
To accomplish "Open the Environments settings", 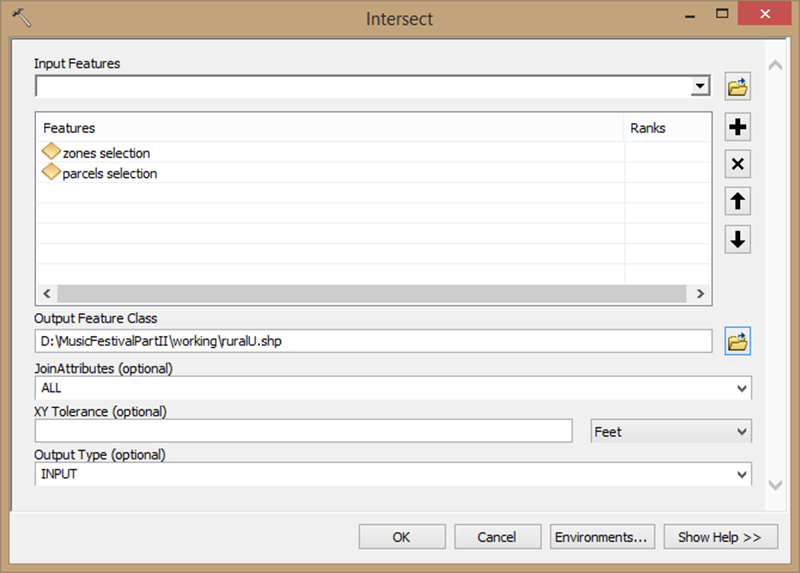I will [603, 537].
